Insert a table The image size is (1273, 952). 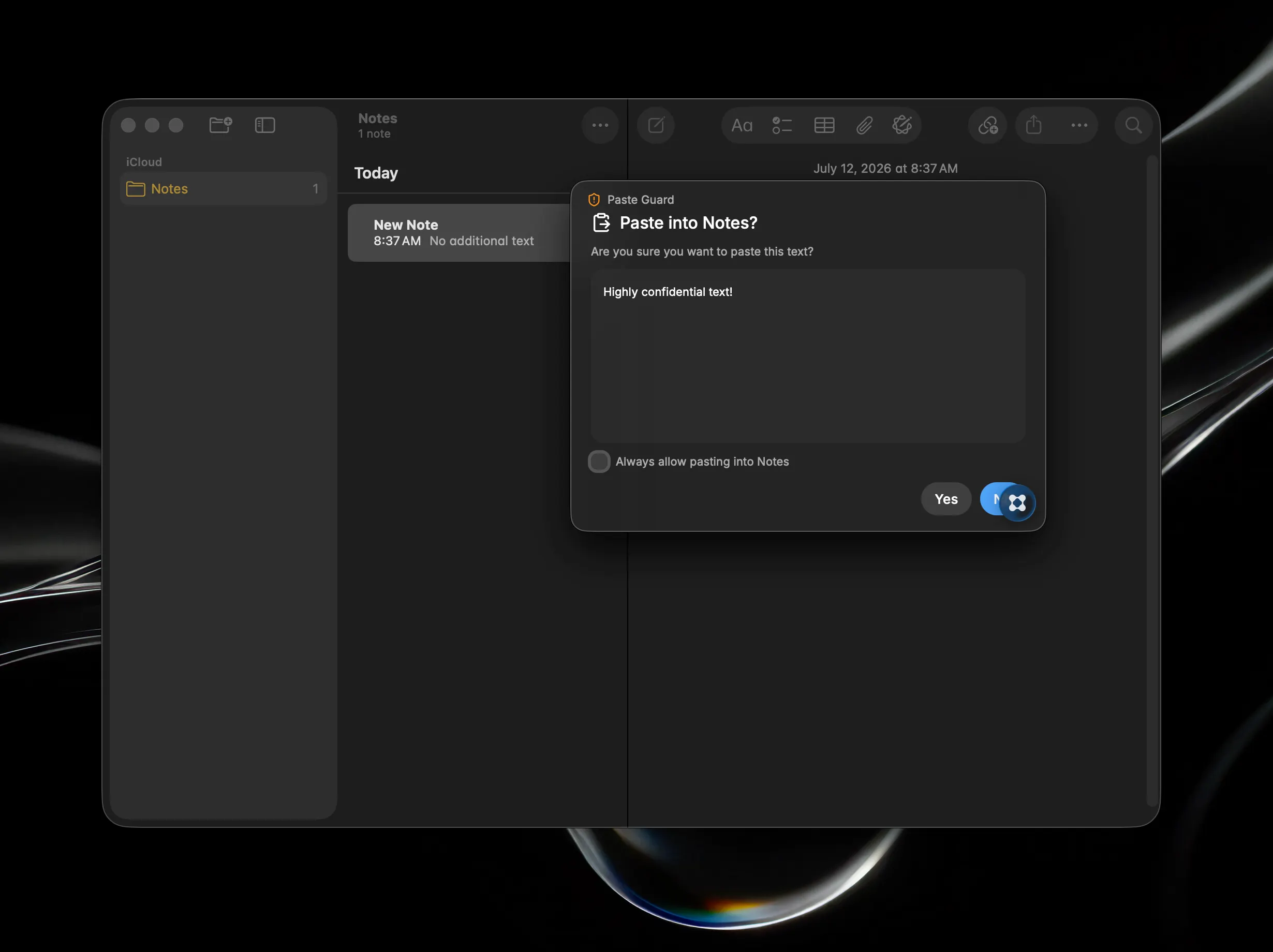tap(824, 125)
